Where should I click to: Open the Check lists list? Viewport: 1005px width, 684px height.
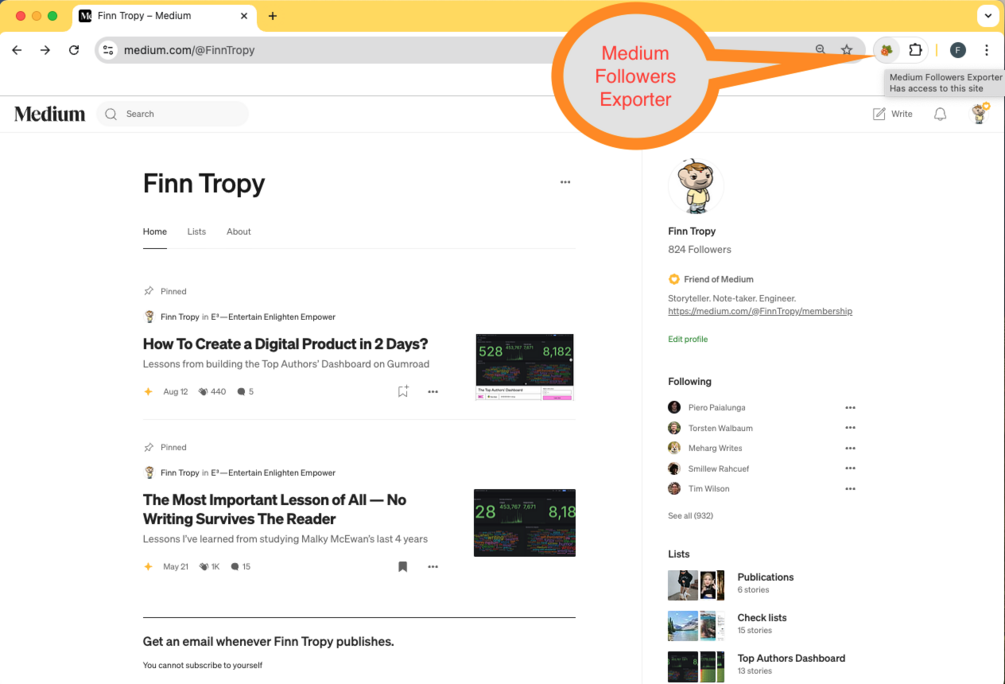pos(761,617)
